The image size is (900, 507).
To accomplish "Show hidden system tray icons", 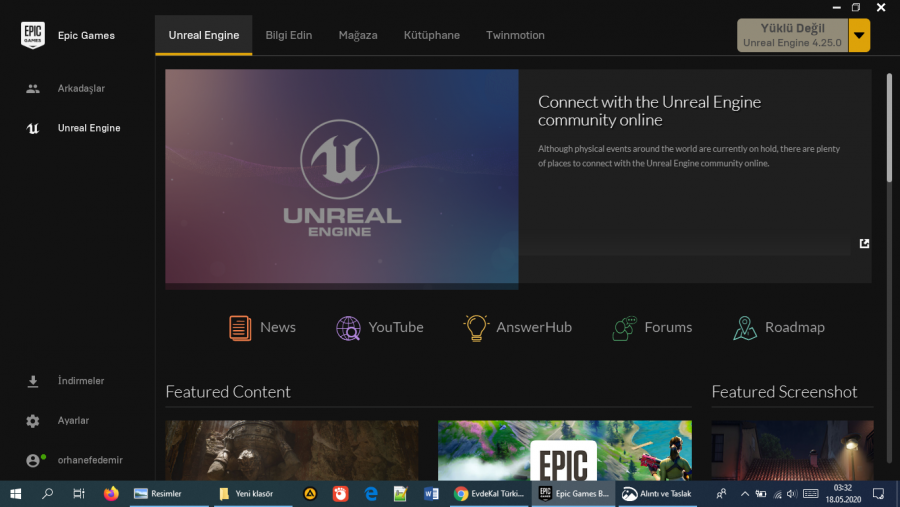I will click(x=744, y=494).
